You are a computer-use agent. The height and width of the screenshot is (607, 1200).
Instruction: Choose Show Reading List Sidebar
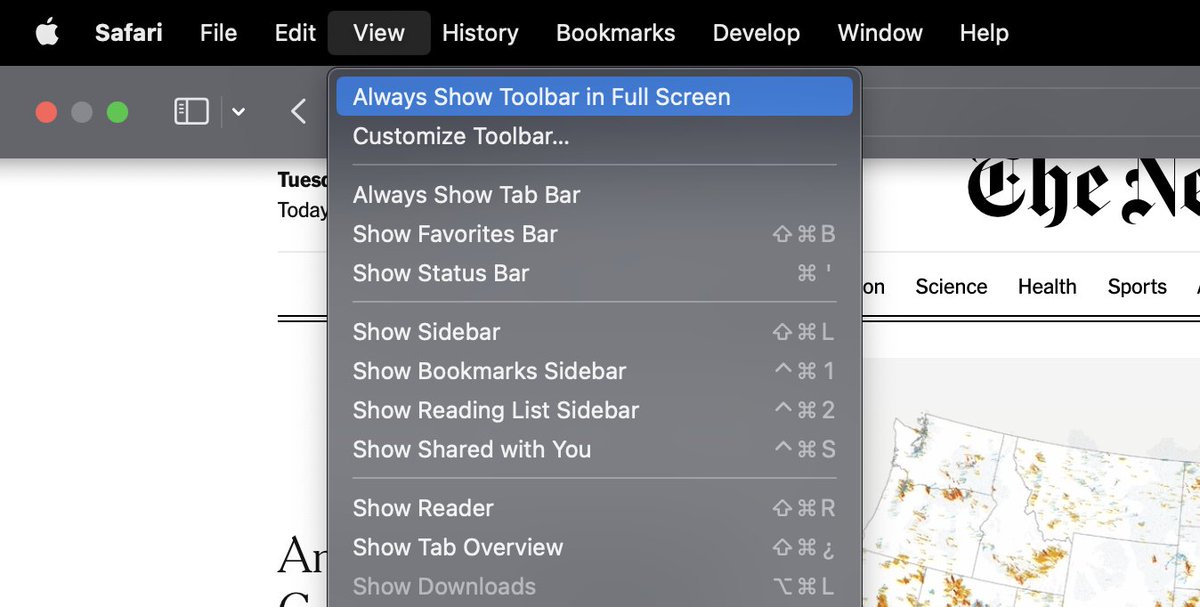pos(495,410)
